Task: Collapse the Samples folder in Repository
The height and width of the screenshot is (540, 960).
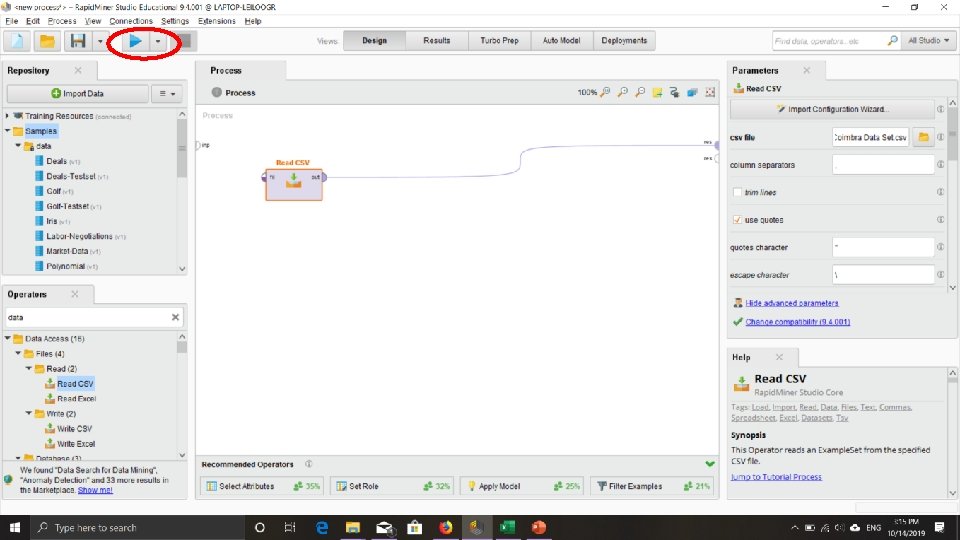Action: tap(7, 130)
